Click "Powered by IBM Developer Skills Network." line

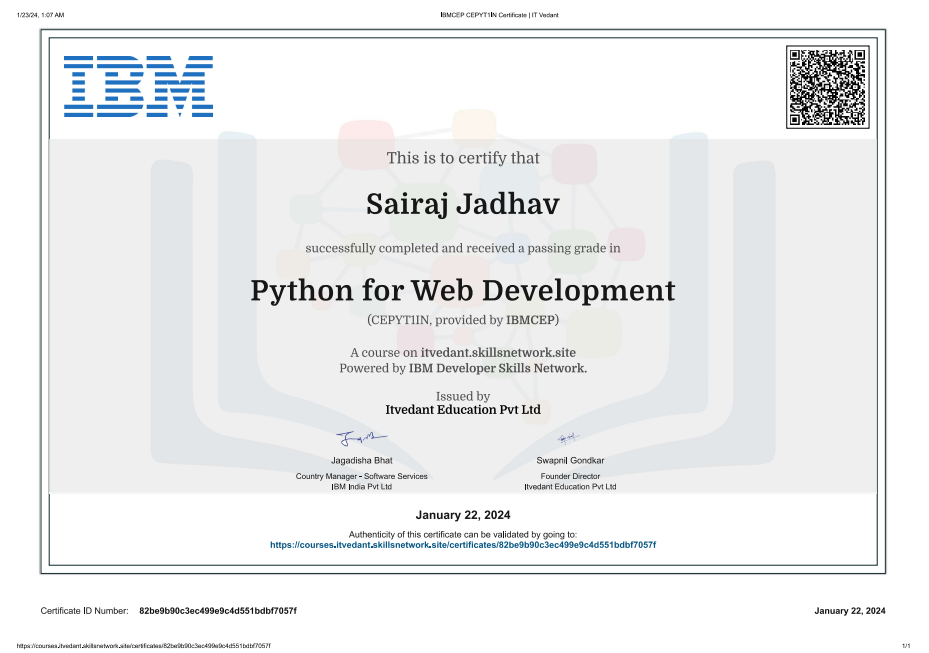tap(463, 369)
